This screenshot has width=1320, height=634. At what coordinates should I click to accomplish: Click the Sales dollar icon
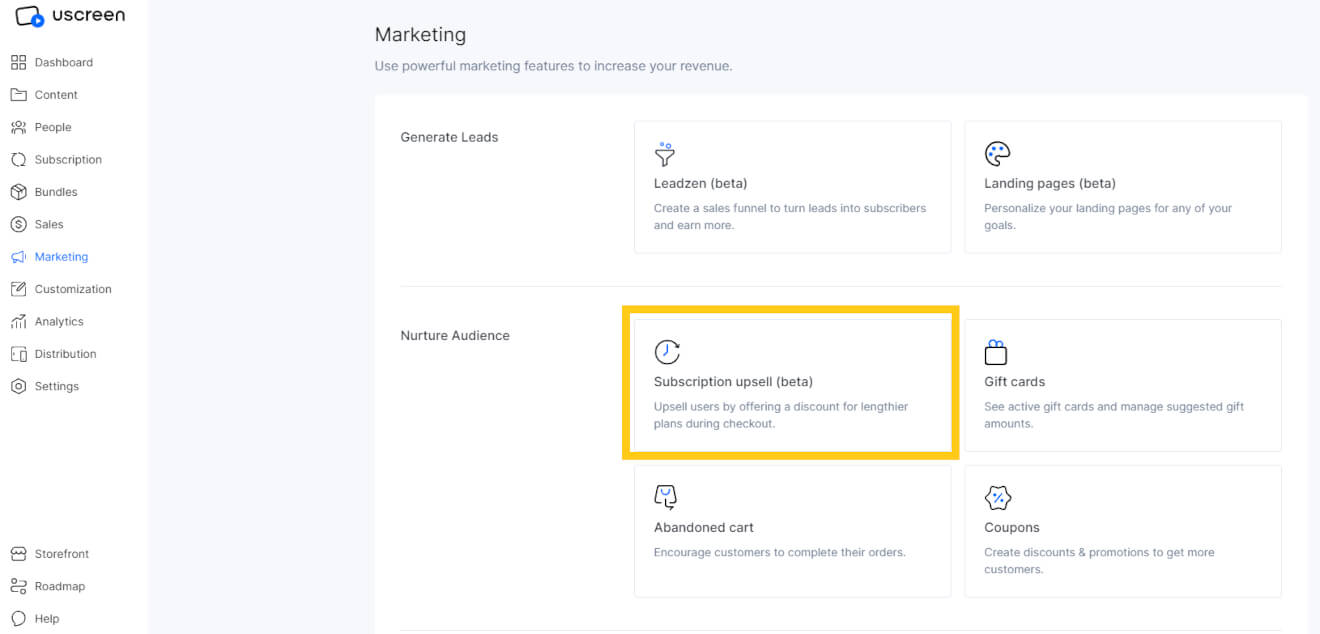click(x=18, y=224)
